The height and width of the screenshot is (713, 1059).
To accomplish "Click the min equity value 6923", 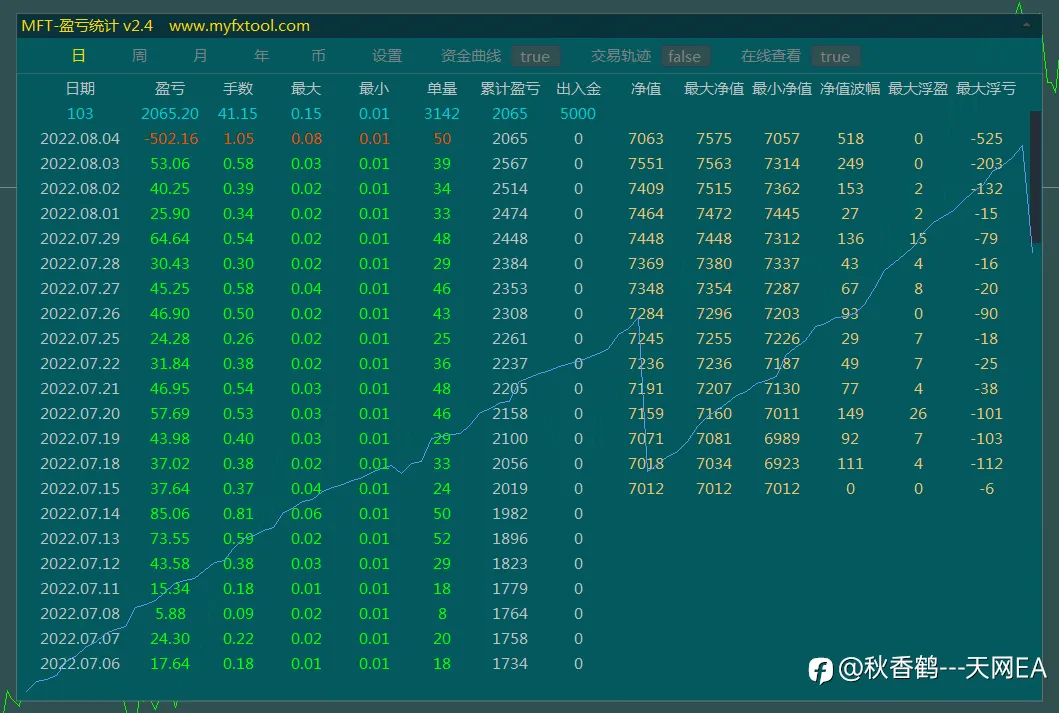I will pos(782,463).
